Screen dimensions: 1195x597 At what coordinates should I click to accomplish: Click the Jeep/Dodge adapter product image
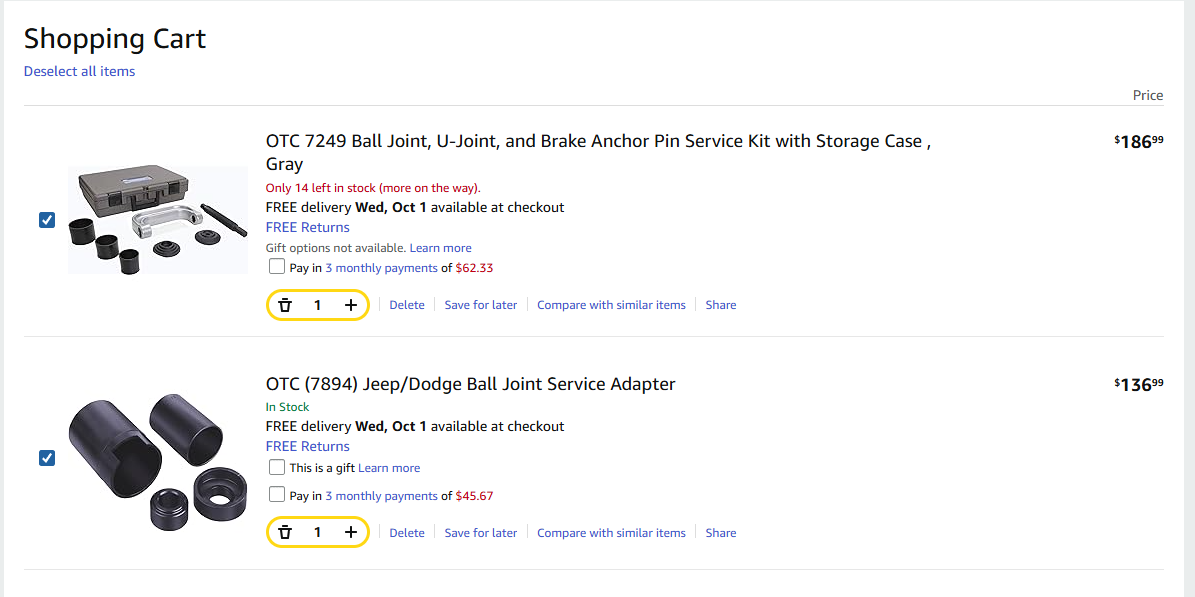[x=157, y=459]
